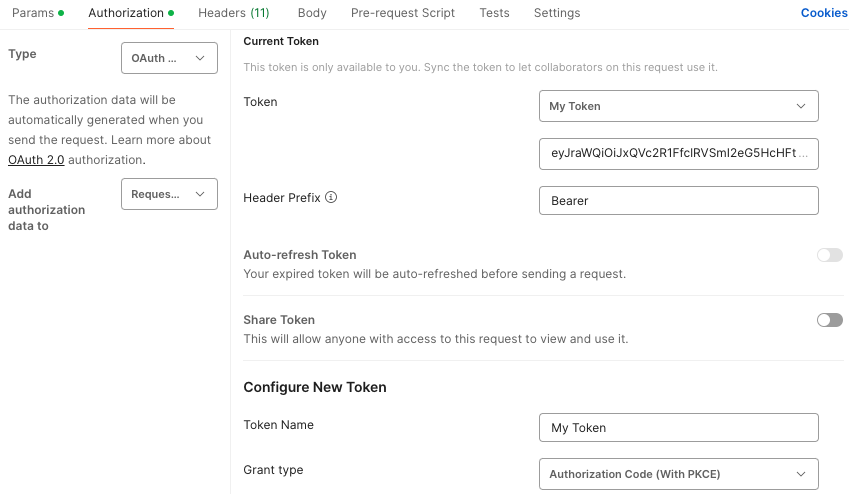Open the Pre-request Script tab
849x494 pixels.
(x=402, y=13)
